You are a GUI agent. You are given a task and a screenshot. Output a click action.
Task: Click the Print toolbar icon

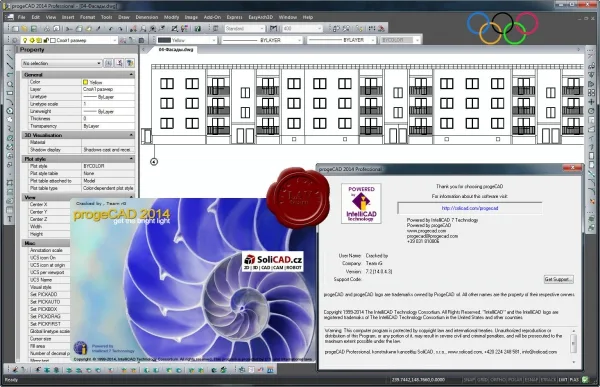coord(47,29)
